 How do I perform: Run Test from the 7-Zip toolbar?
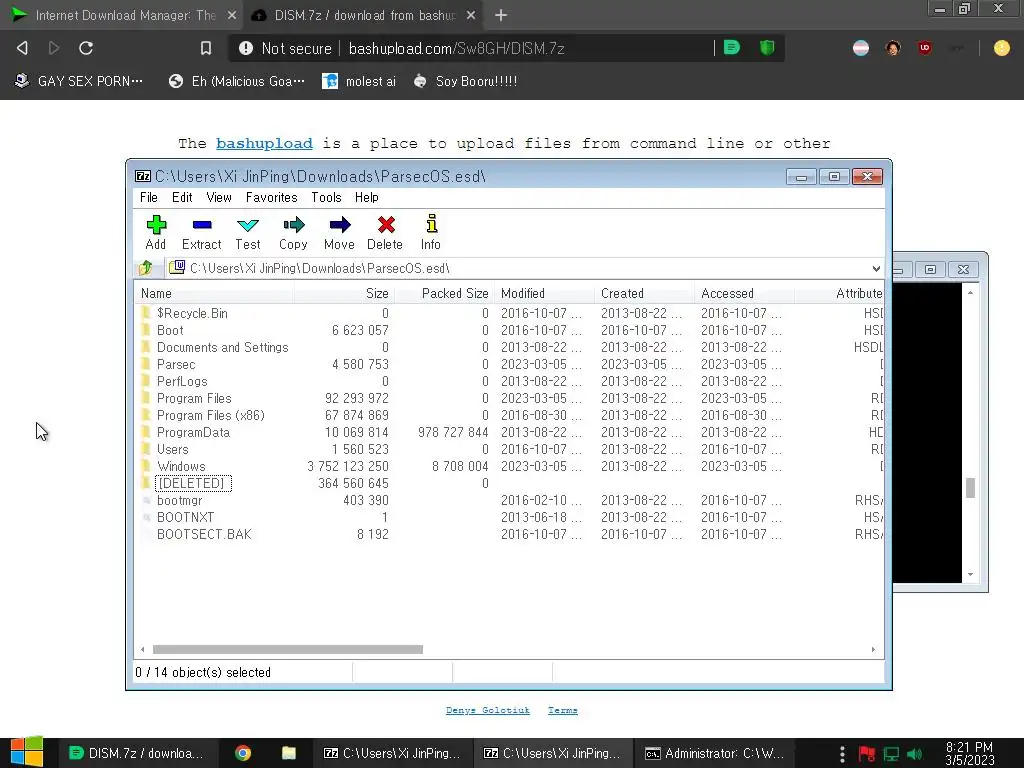coord(248,232)
